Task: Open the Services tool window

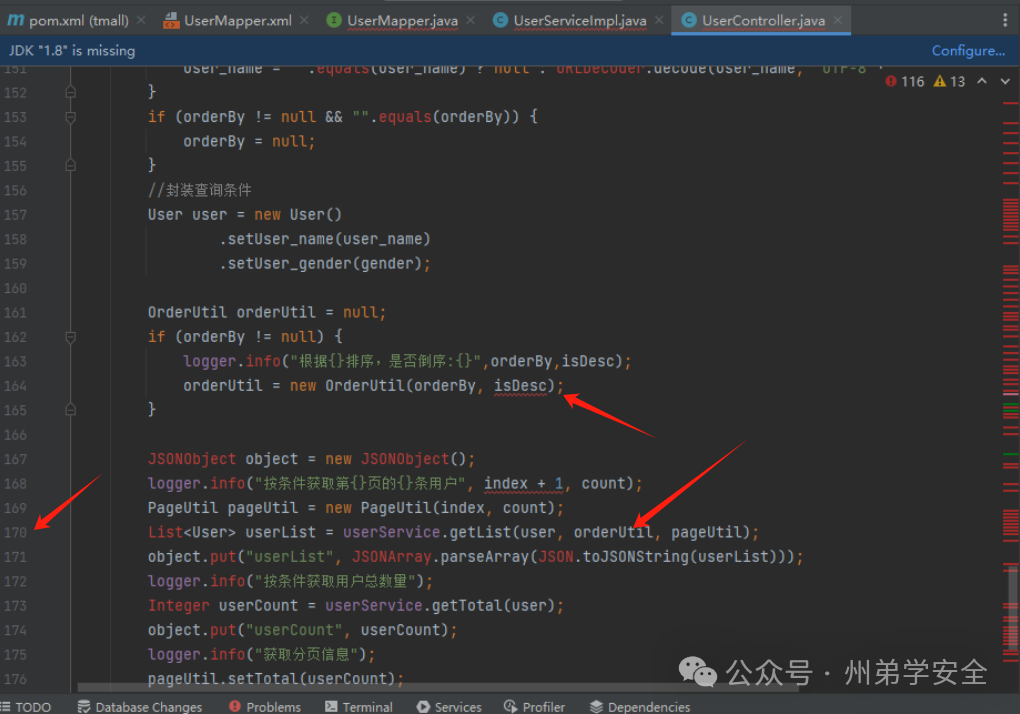Action: pyautogui.click(x=450, y=707)
